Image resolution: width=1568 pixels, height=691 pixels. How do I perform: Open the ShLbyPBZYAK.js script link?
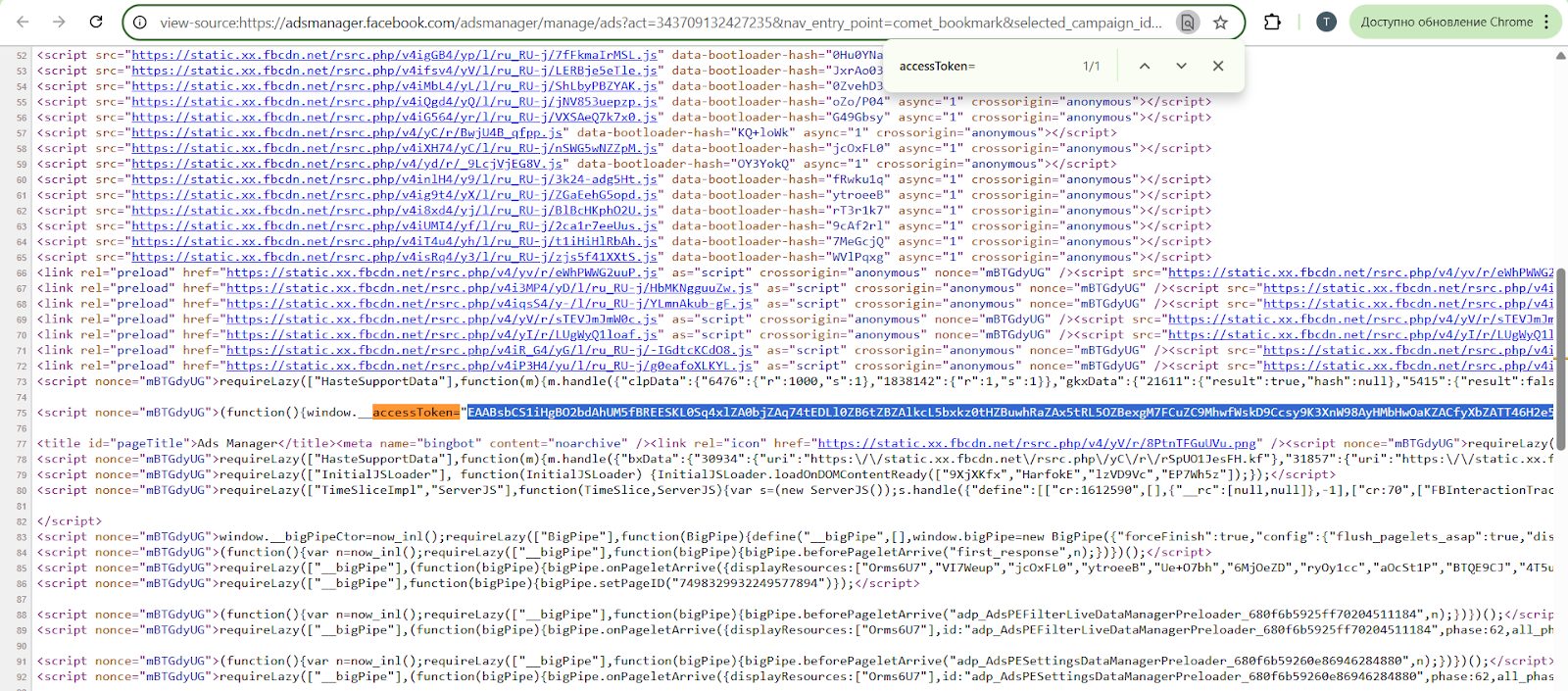[394, 86]
